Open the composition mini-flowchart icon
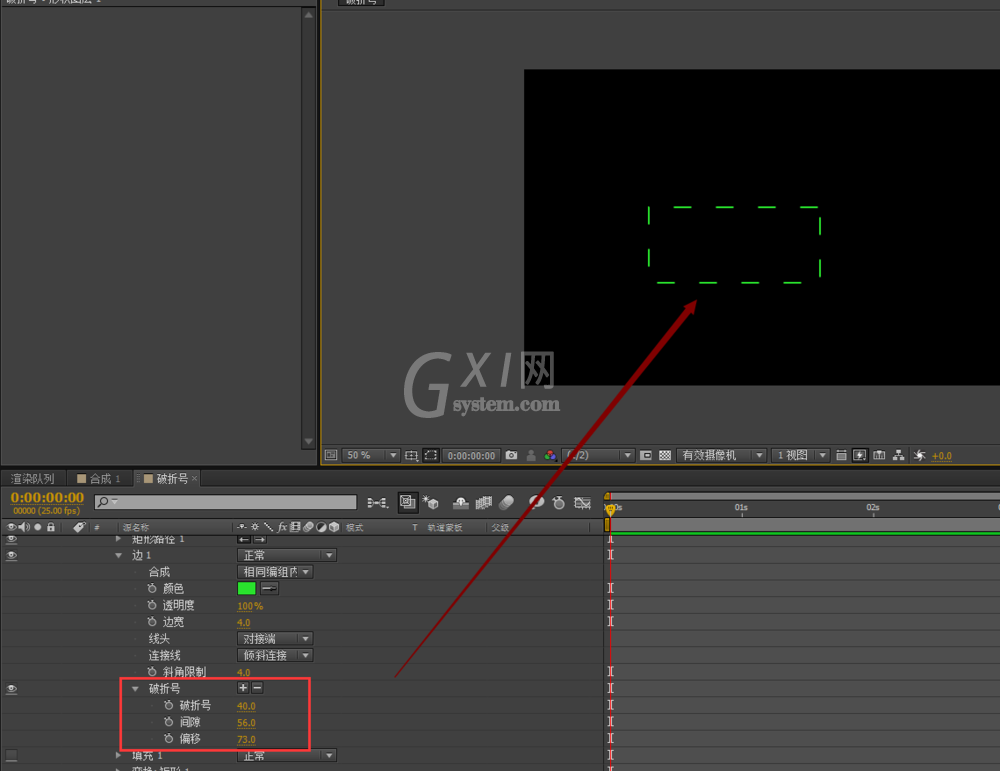Viewport: 1000px width, 771px height. point(378,503)
